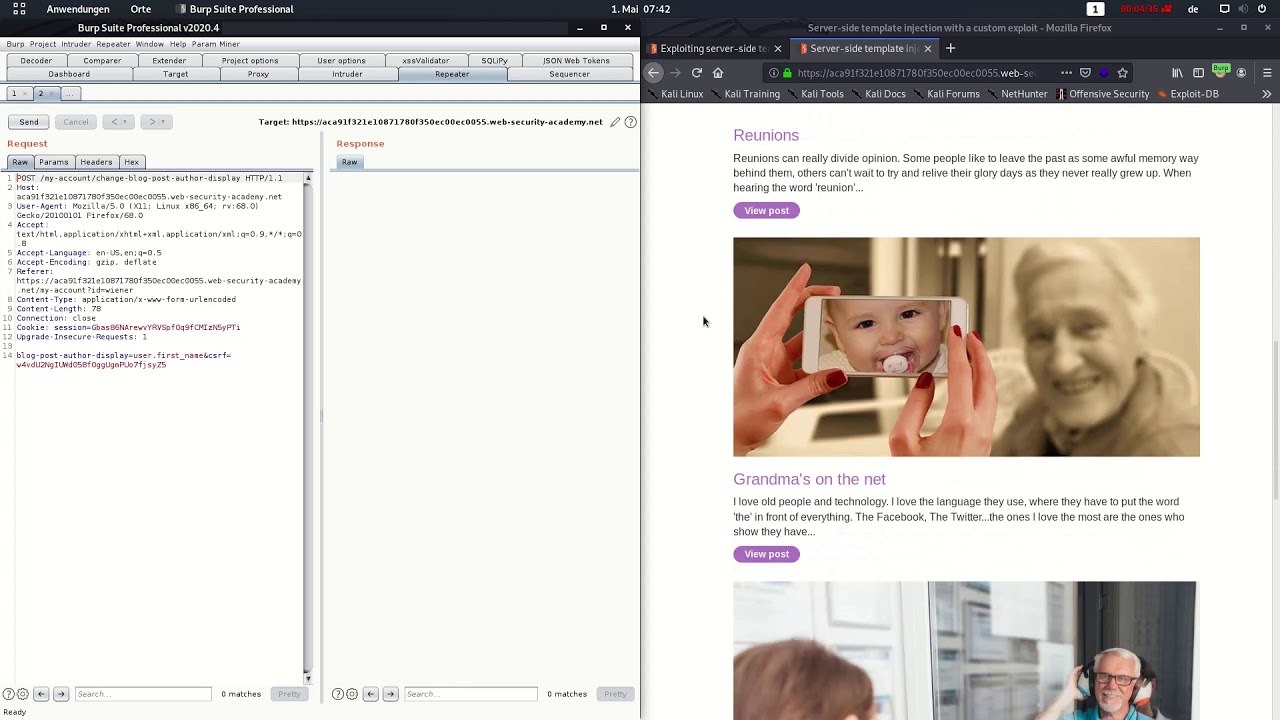
Task: Click the Pocket save icon in the address bar
Action: [1085, 73]
